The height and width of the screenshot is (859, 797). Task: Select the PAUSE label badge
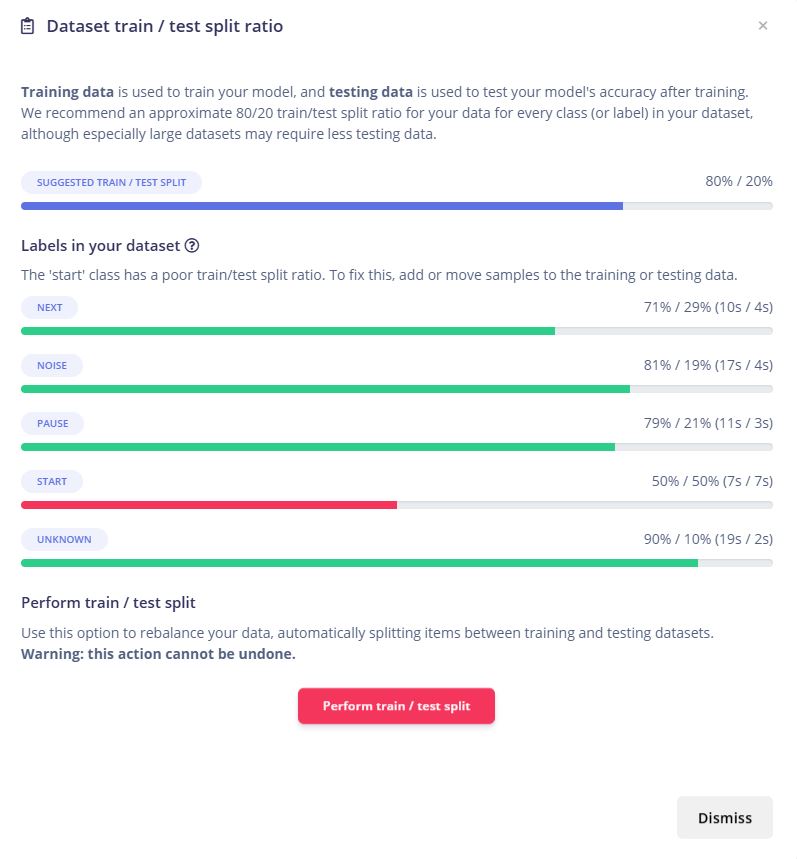[x=53, y=424]
